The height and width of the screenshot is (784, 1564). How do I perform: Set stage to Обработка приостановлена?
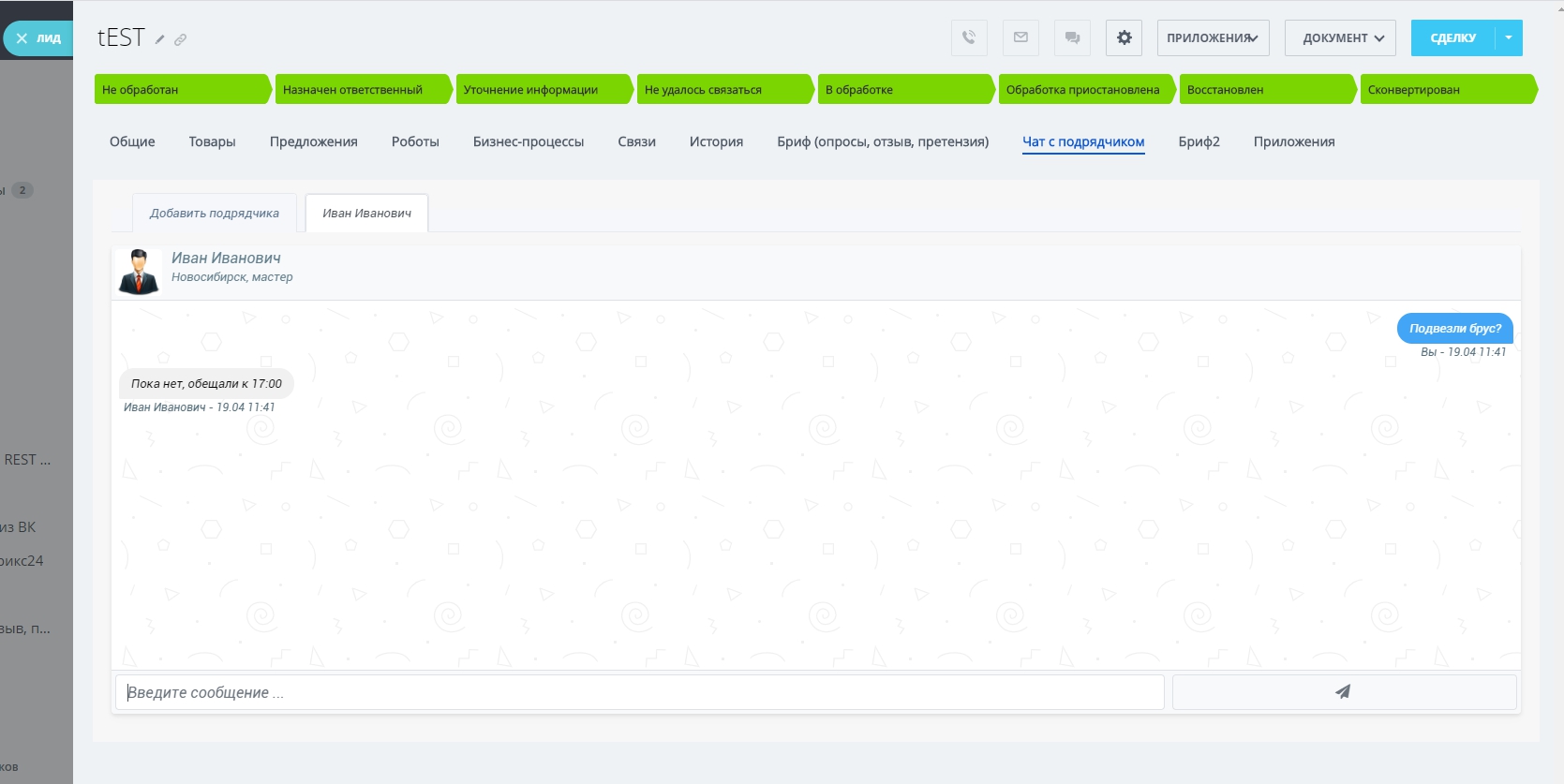(1087, 89)
